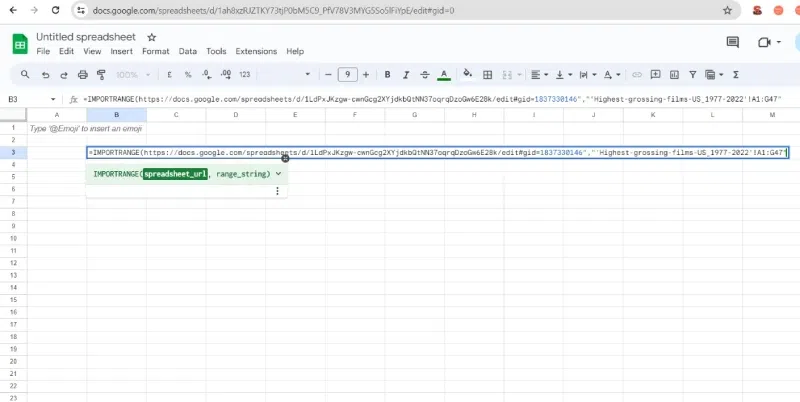This screenshot has width=800, height=402.
Task: Format as percent
Action: [x=188, y=75]
